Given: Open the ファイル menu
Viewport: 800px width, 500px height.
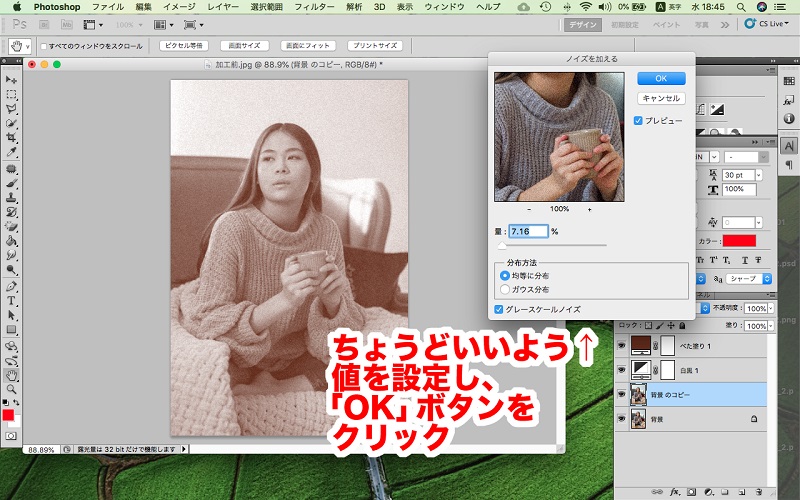Looking at the screenshot, I should 108,7.
